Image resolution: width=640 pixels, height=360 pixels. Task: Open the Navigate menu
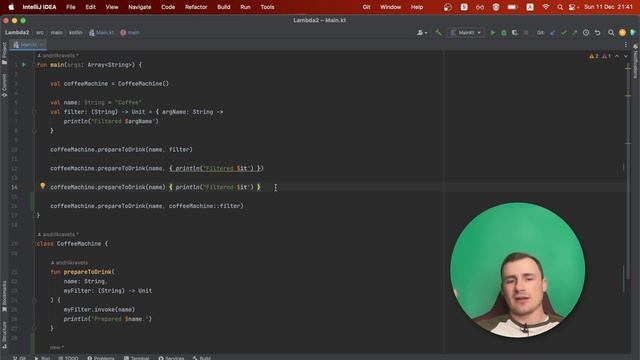(140, 7)
